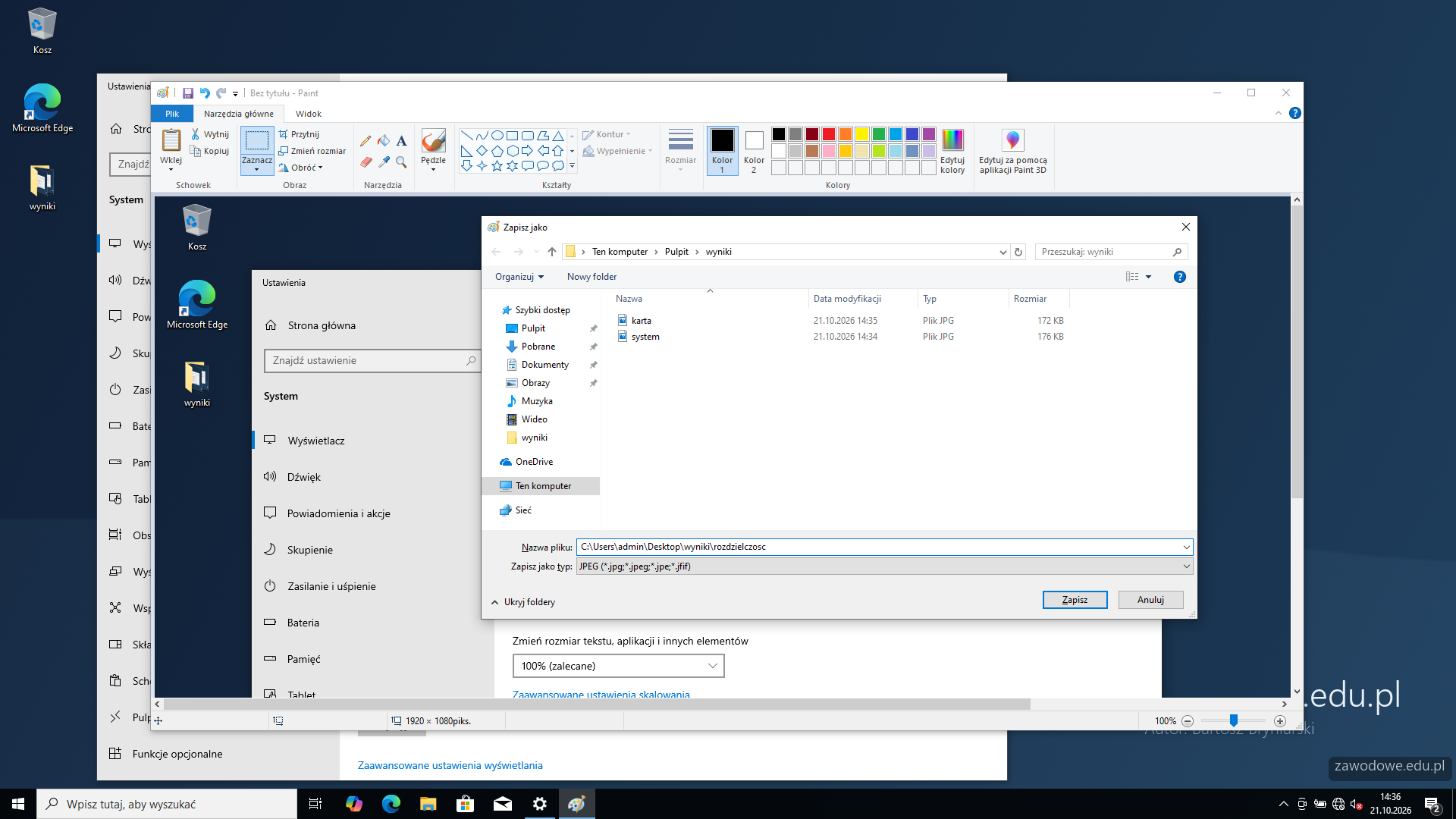
Task: Click the Undo arrow in Paint
Action: pyautogui.click(x=205, y=93)
